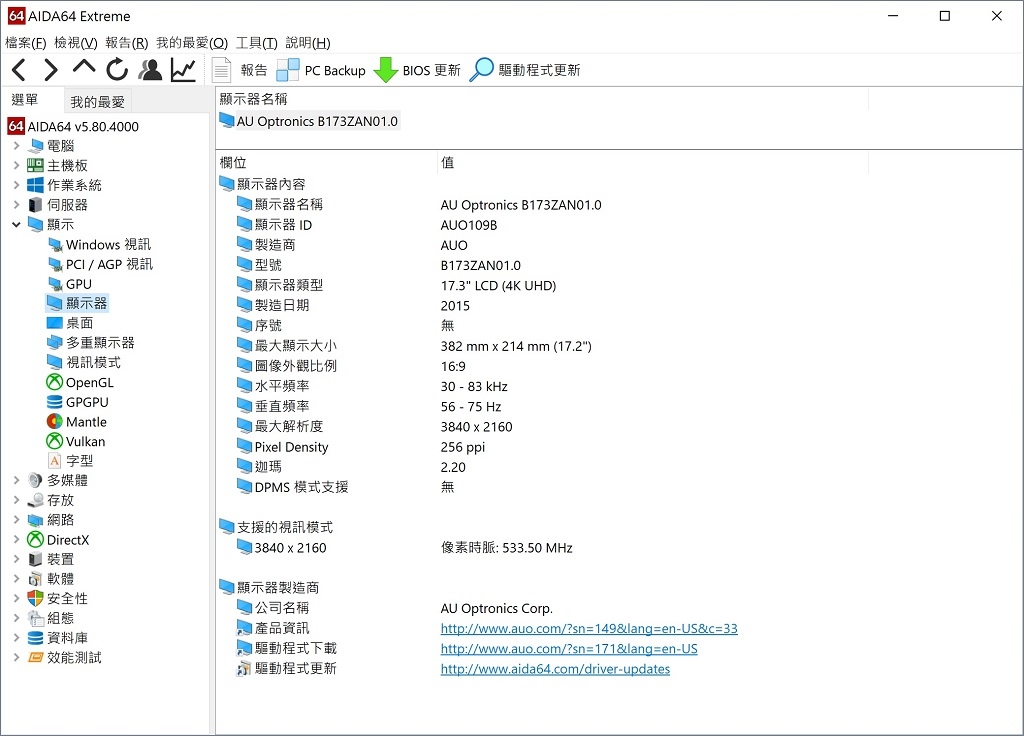Open the 驅動程式下載 auo.com link
The height and width of the screenshot is (736, 1024).
point(569,648)
